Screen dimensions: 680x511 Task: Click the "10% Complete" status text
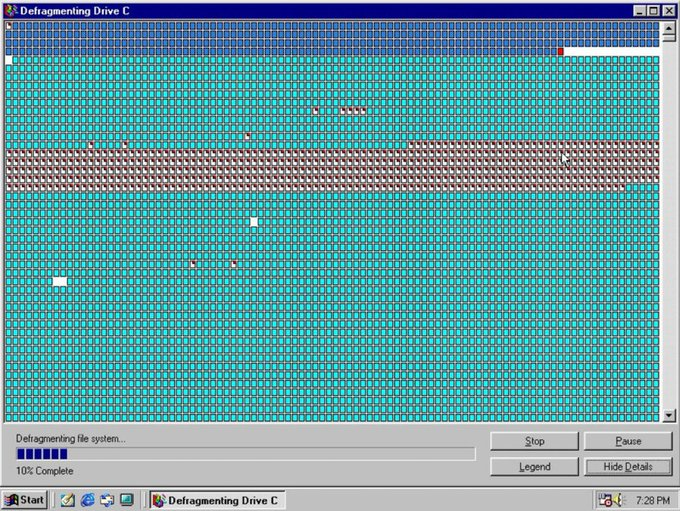pyautogui.click(x=45, y=471)
